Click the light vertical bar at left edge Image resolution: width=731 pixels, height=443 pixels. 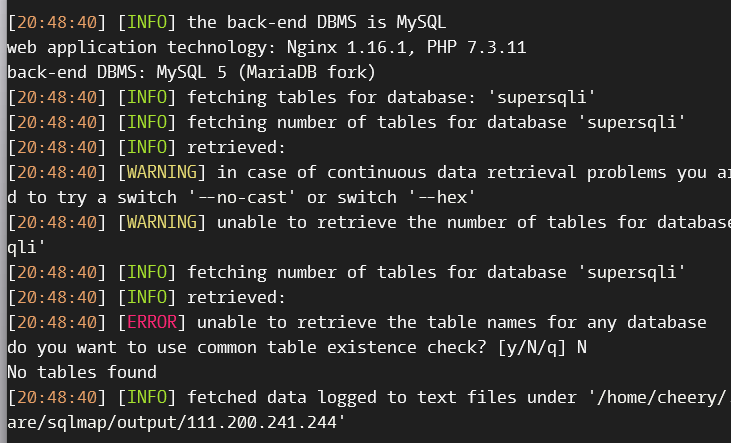(x=3, y=222)
